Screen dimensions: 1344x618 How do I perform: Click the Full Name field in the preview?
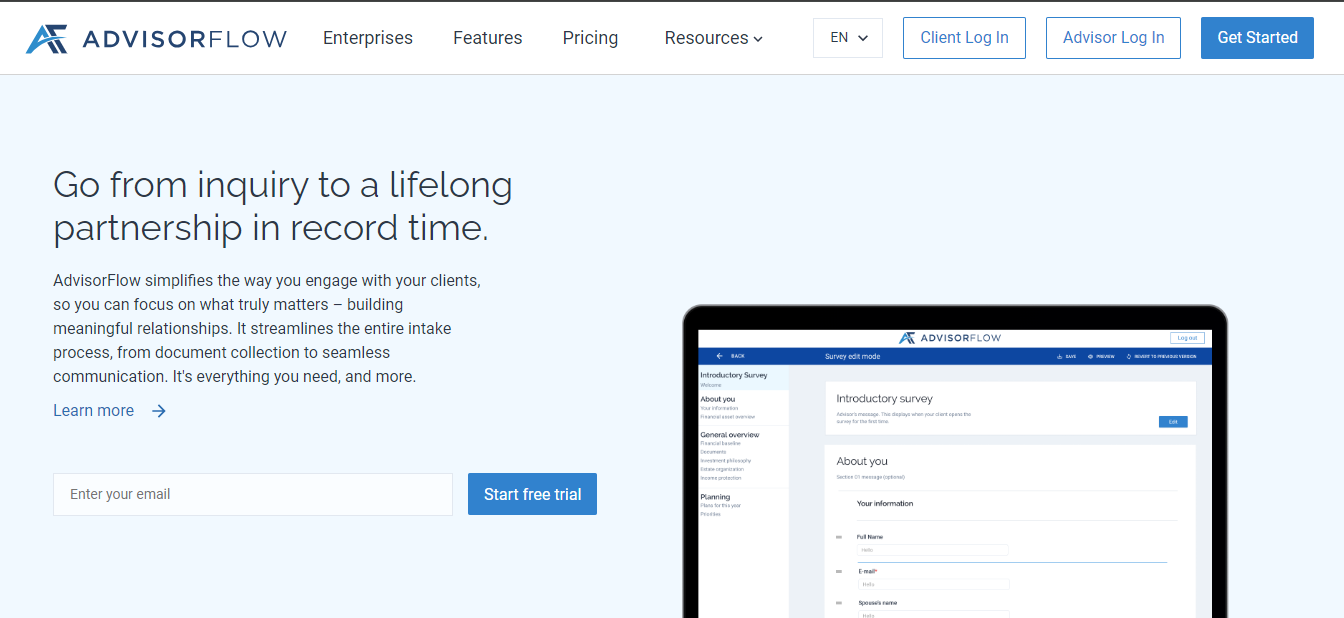tap(933, 550)
